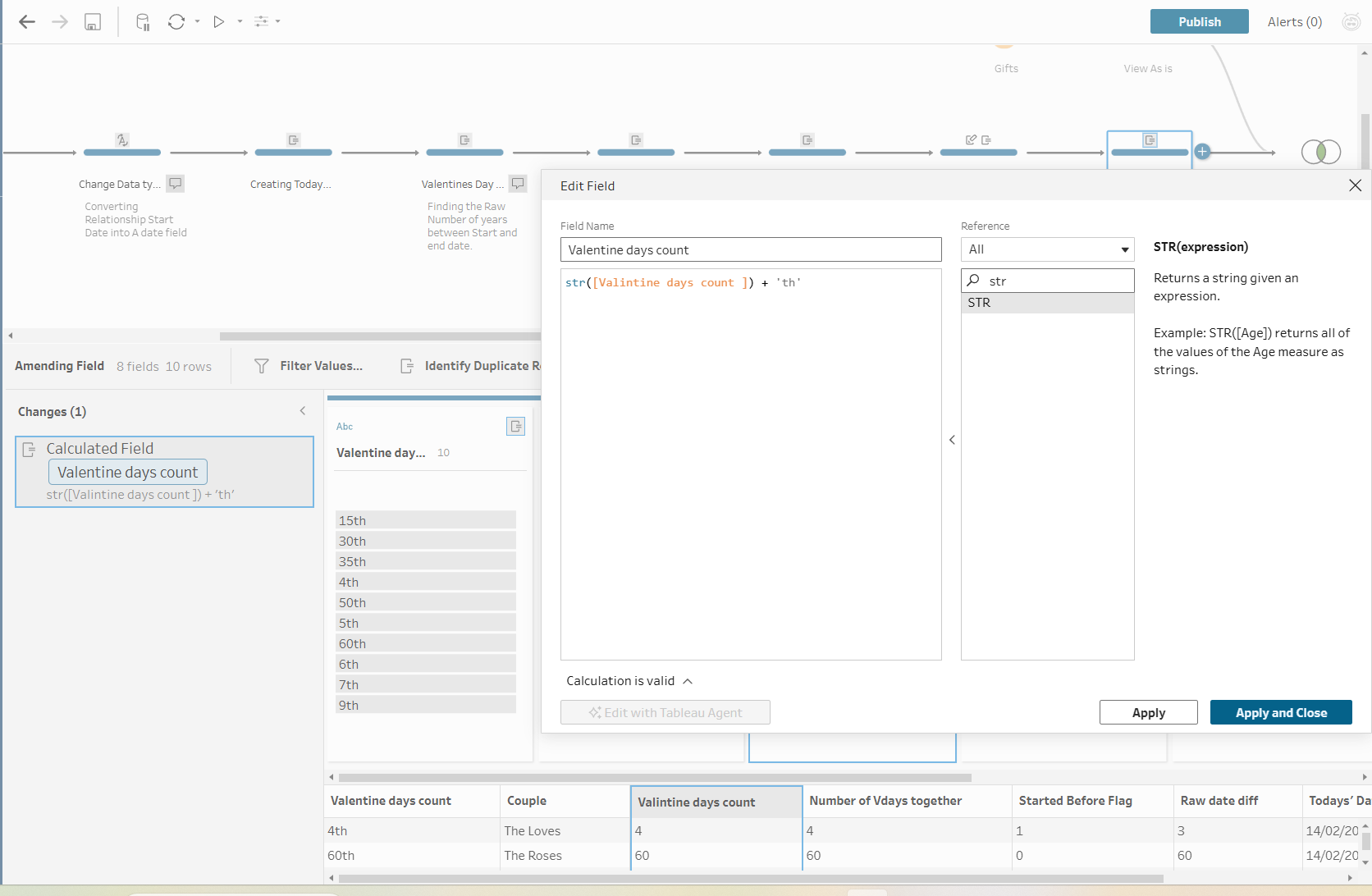
Task: Click the plus icon after the selected step
Action: (x=1202, y=152)
